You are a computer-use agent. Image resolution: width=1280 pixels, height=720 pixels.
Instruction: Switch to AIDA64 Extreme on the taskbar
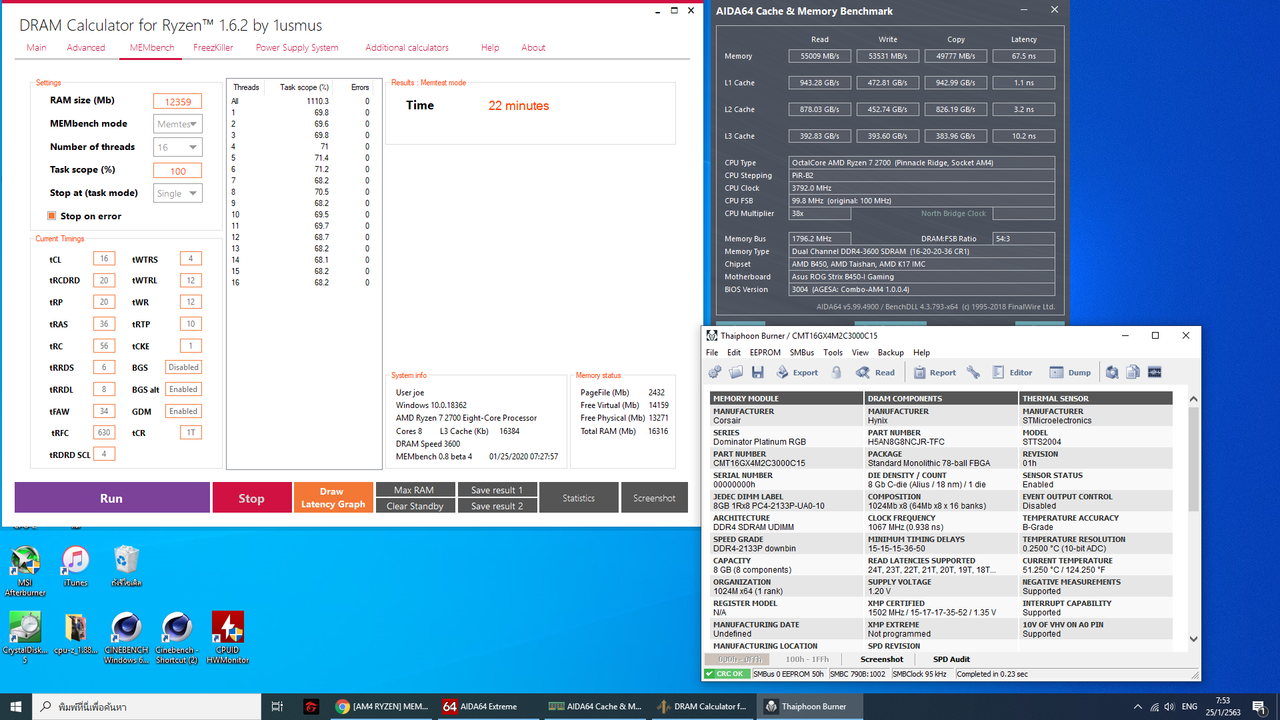point(488,706)
